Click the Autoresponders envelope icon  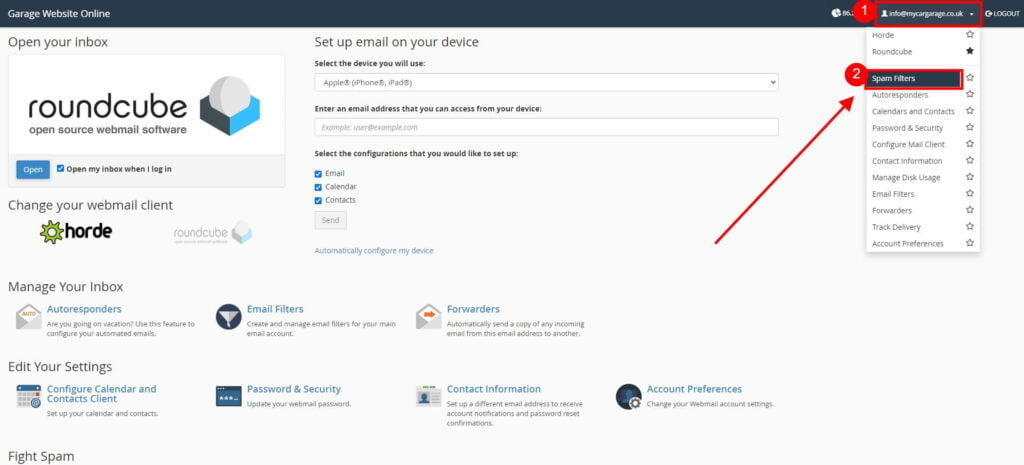click(29, 317)
